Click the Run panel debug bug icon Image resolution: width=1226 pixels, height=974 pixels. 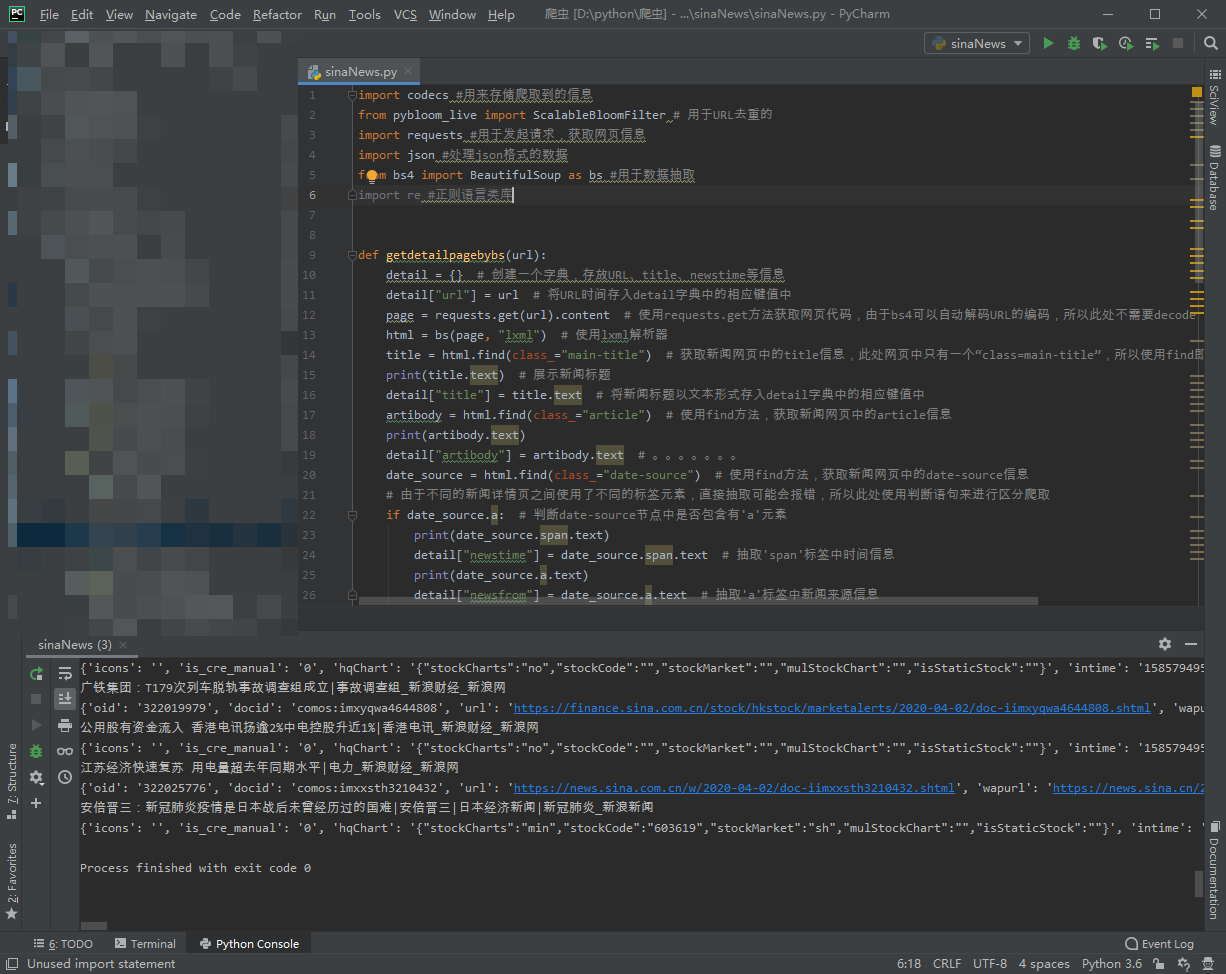[36, 751]
